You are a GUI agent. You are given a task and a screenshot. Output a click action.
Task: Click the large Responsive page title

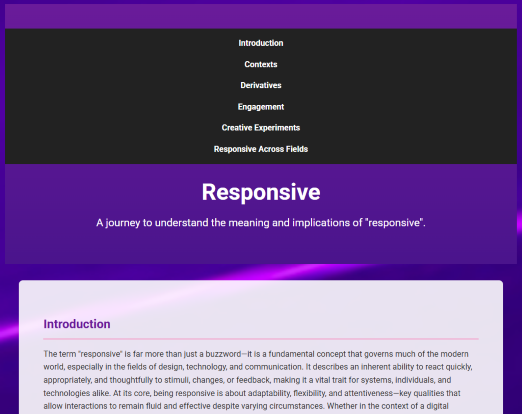point(261,192)
